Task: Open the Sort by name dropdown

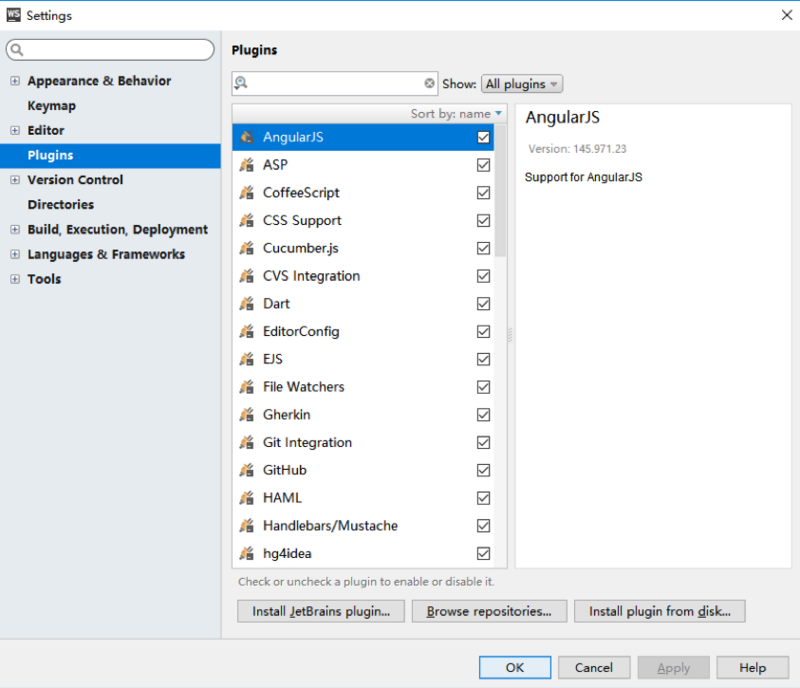Action: click(x=456, y=113)
